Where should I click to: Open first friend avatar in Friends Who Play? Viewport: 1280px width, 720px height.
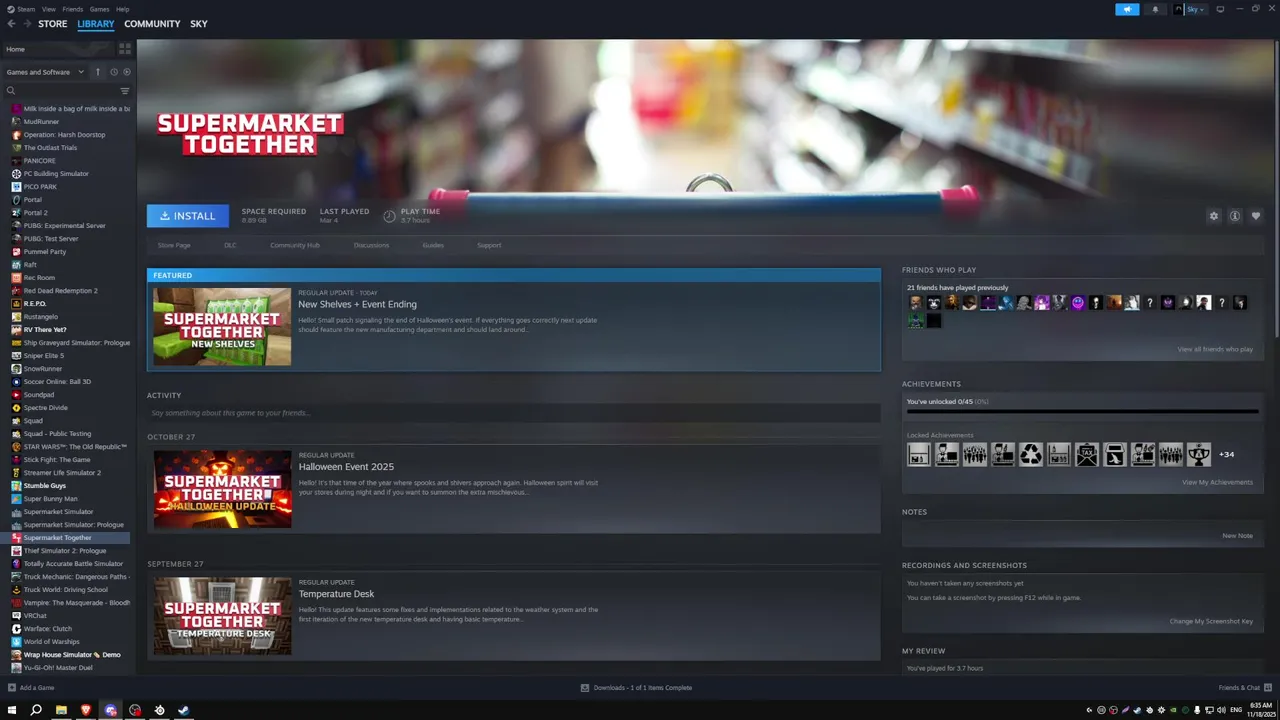[915, 303]
